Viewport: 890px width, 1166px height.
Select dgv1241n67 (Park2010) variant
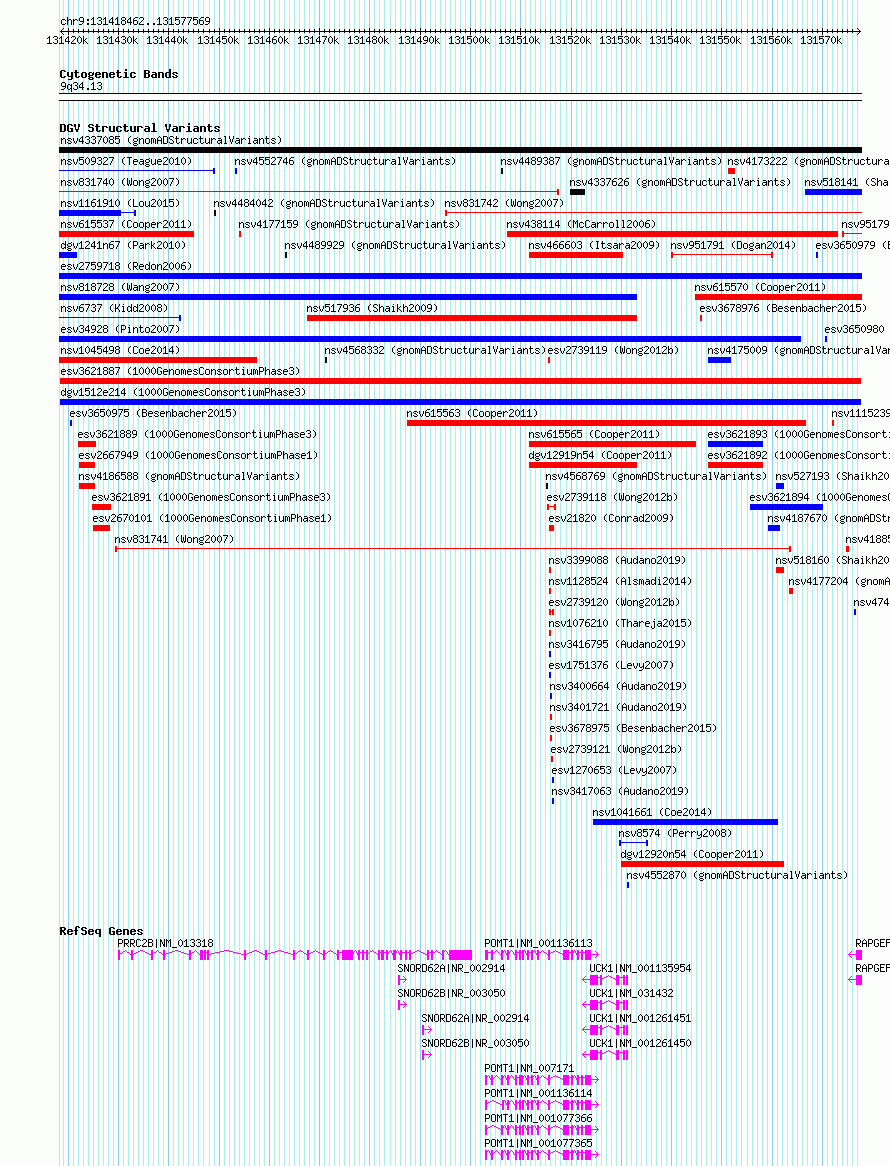point(123,245)
